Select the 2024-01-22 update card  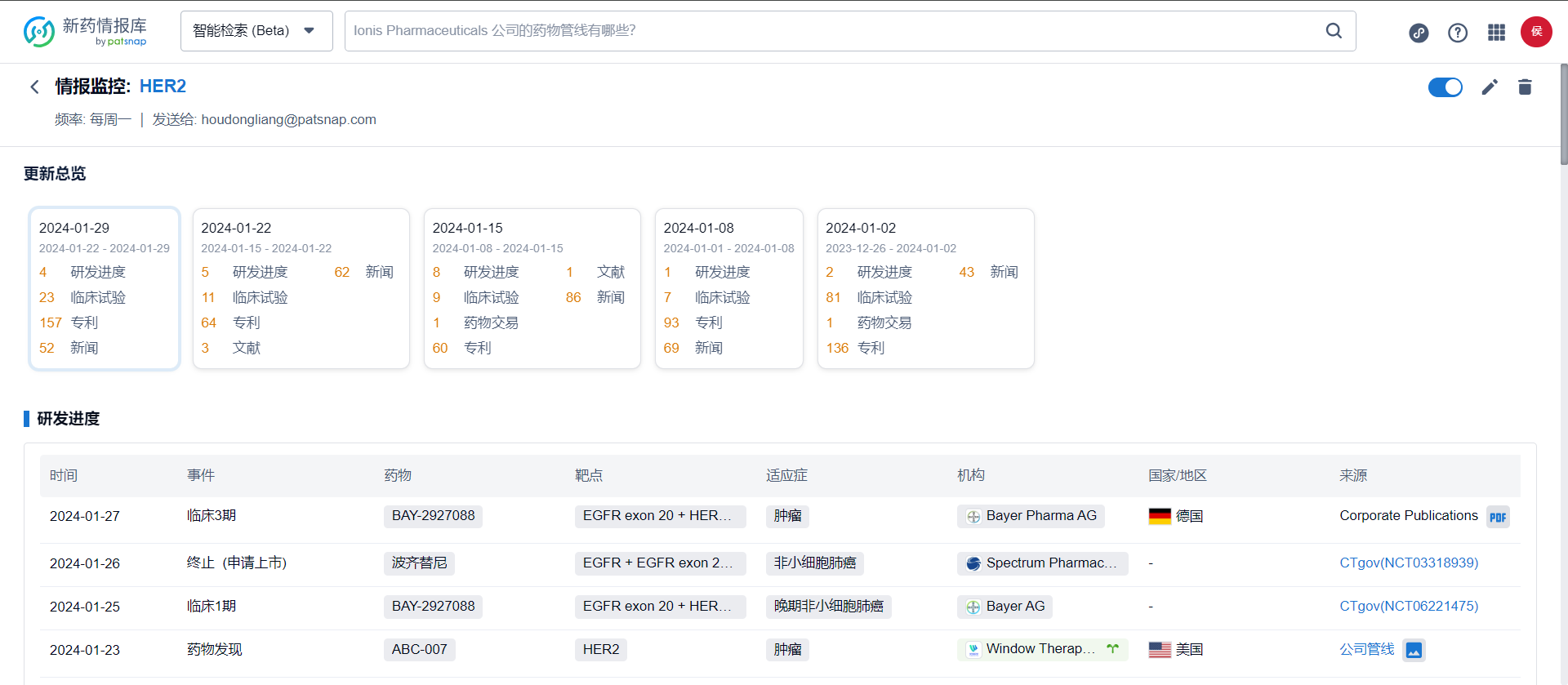click(301, 288)
